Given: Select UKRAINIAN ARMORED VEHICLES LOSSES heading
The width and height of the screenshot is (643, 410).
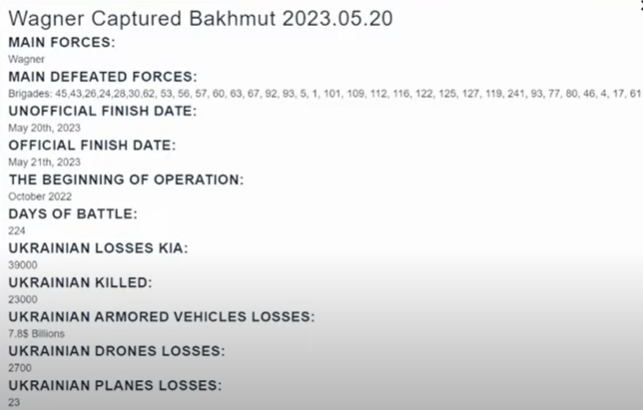Looking at the screenshot, I should [162, 317].
